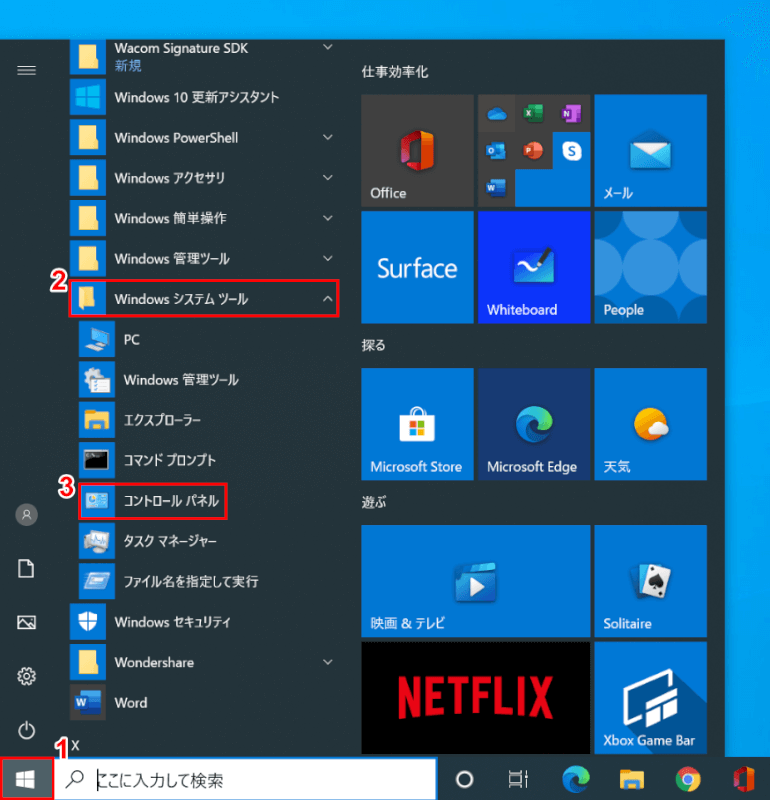The image size is (770, 800).
Task: Open Pictures from the Start sidebar
Action: point(27,622)
